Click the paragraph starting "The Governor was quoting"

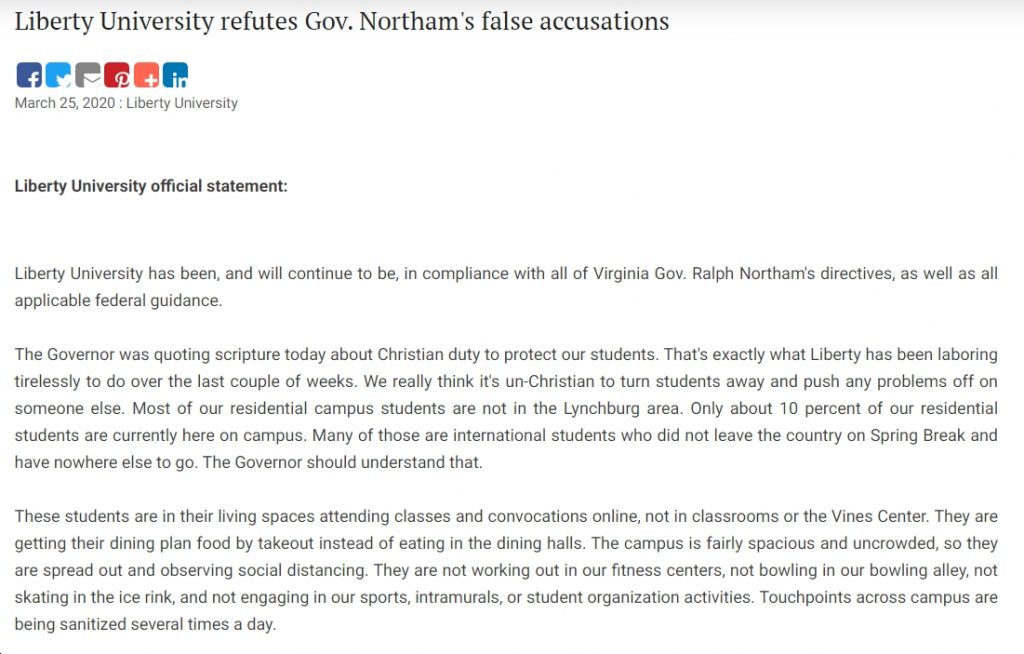[x=506, y=408]
